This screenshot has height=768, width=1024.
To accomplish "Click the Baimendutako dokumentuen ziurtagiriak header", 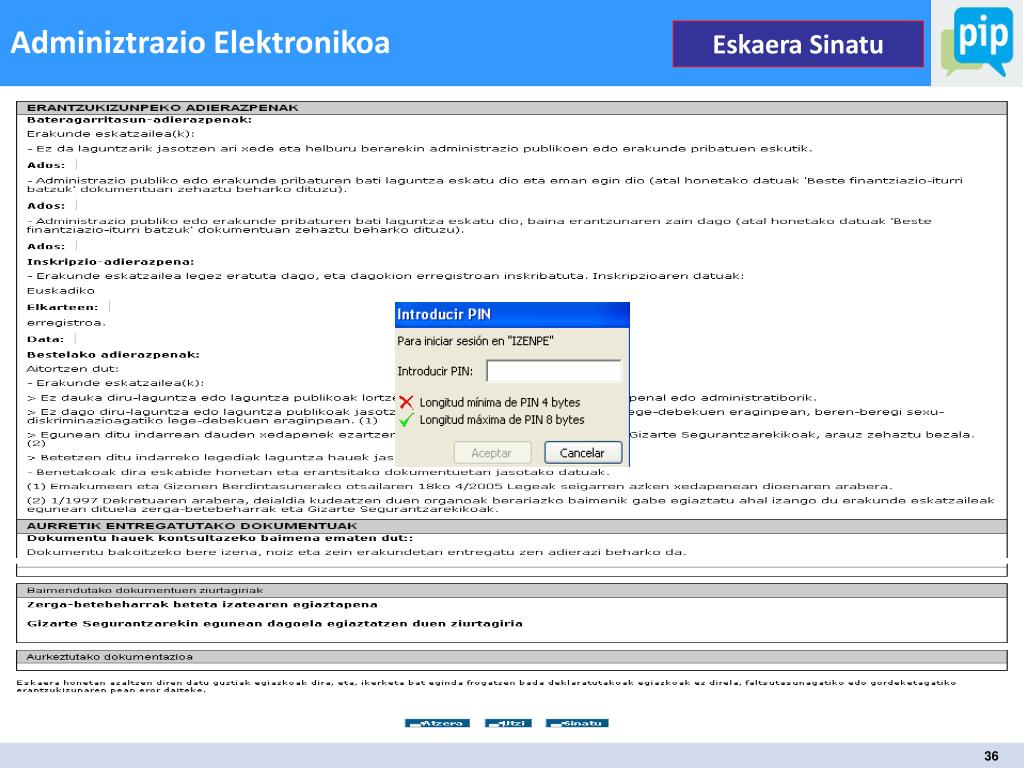I will (x=511, y=590).
